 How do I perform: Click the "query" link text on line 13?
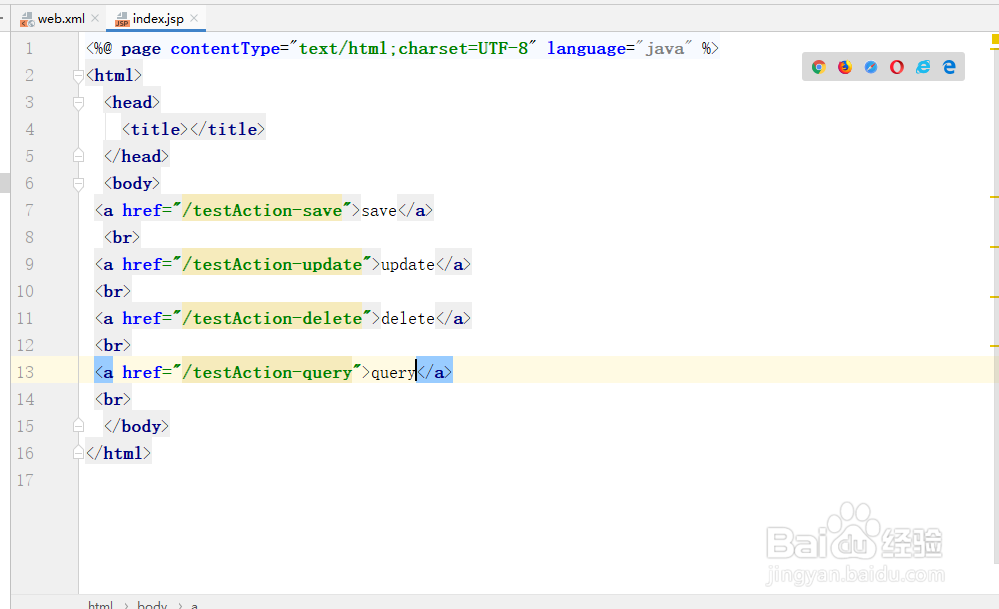393,373
